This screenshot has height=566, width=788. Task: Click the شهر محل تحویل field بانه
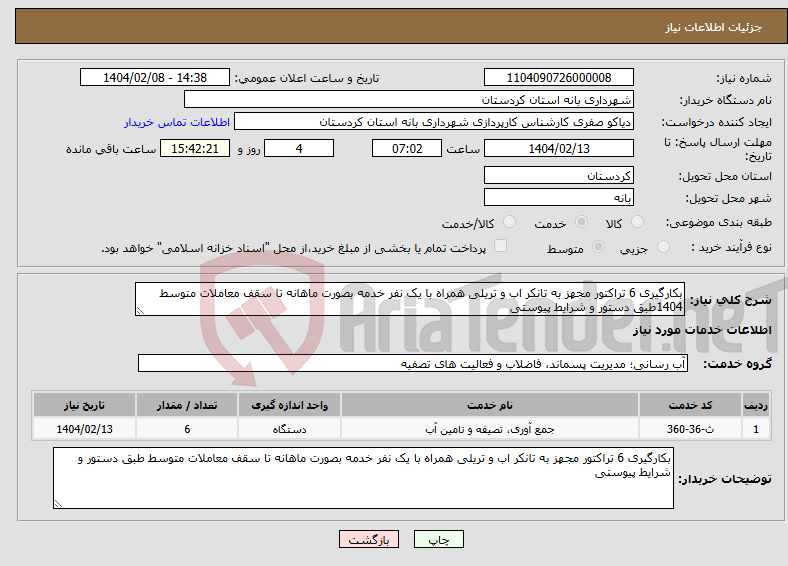[558, 197]
